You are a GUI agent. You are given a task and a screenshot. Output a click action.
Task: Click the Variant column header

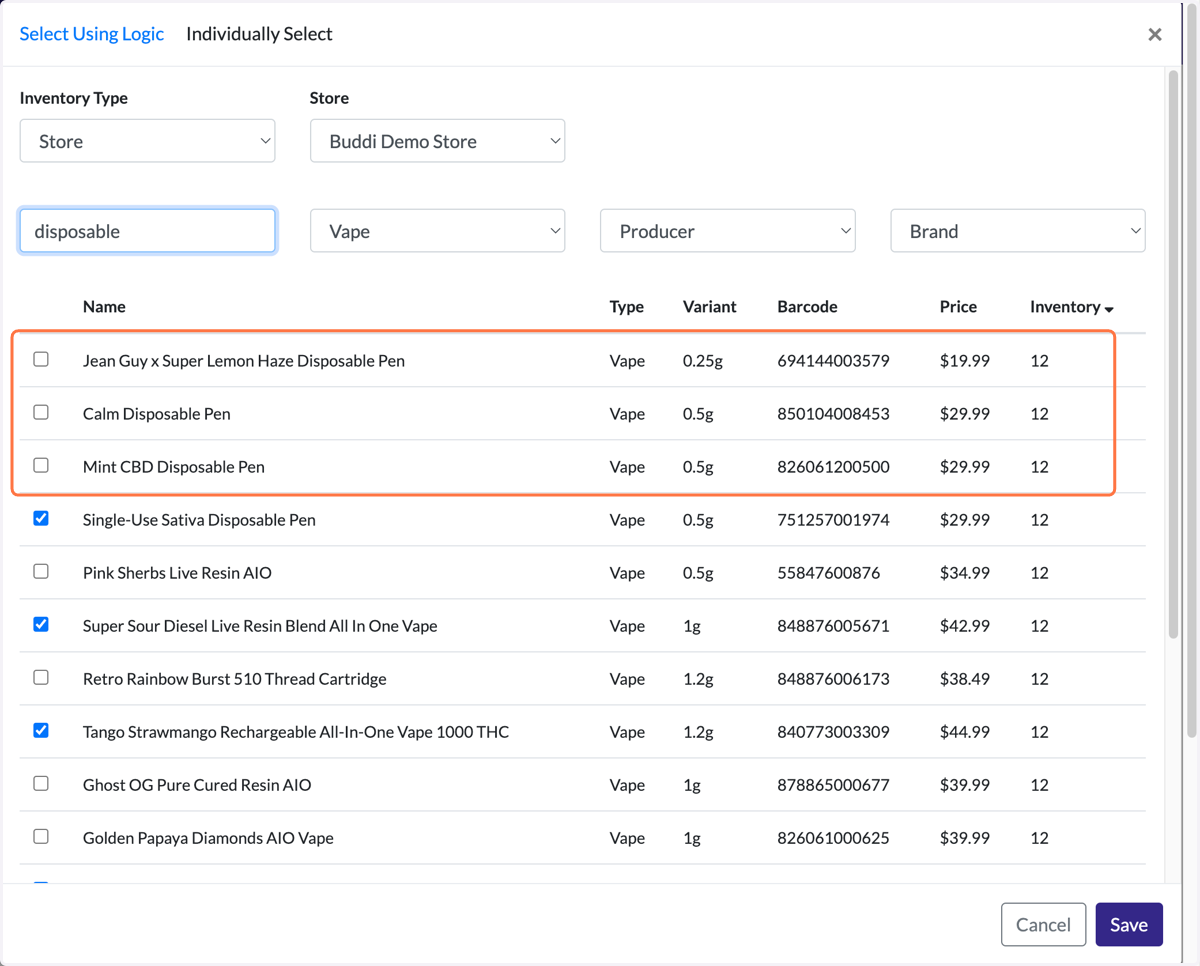709,307
